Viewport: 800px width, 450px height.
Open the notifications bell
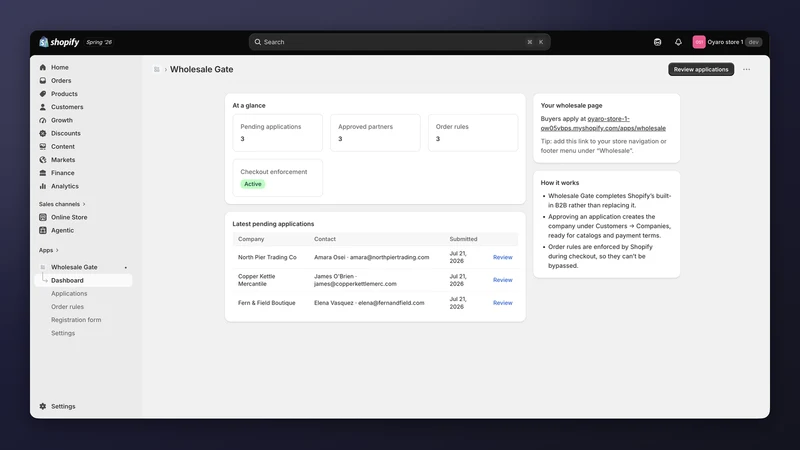pos(678,42)
